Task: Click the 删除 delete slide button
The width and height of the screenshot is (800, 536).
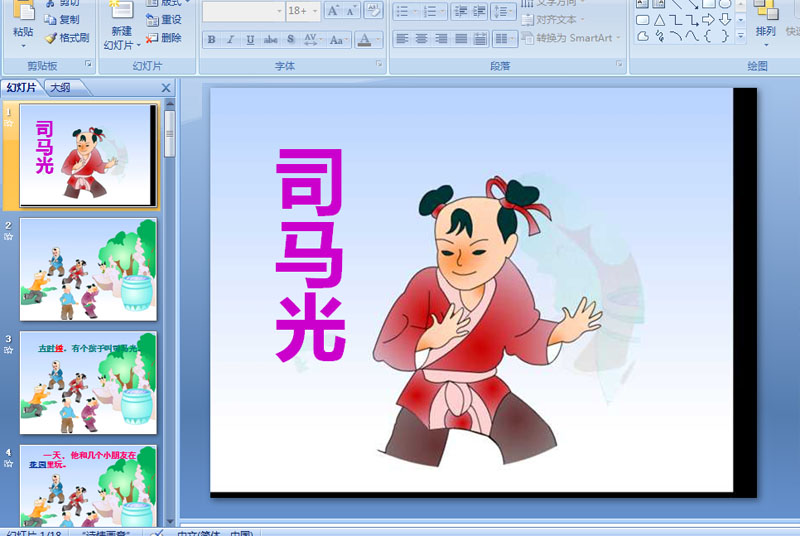Action: pyautogui.click(x=164, y=38)
